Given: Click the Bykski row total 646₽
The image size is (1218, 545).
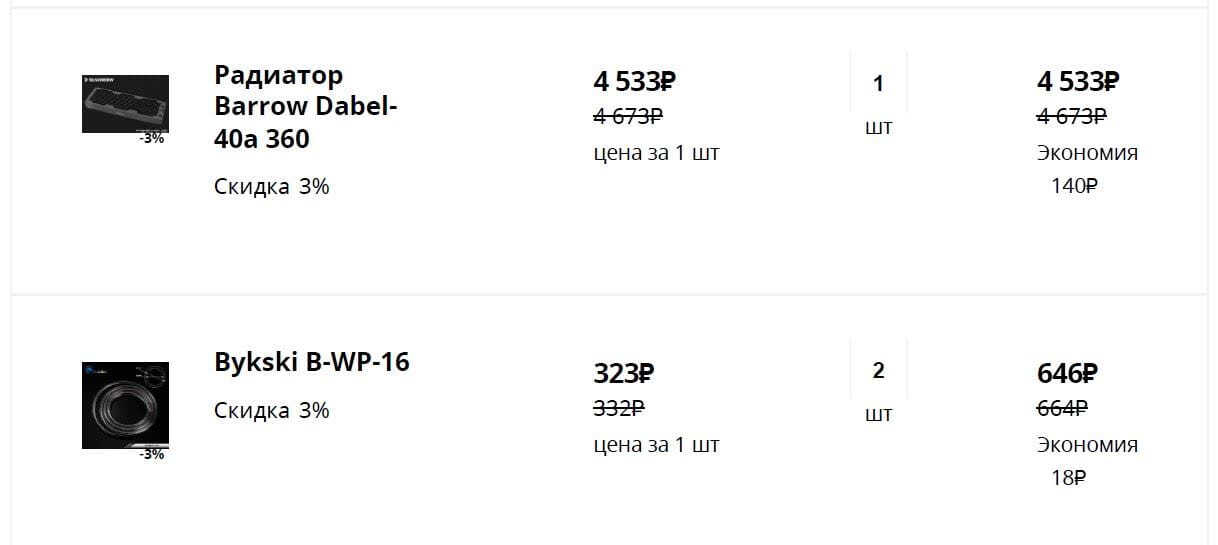Looking at the screenshot, I should 1067,374.
